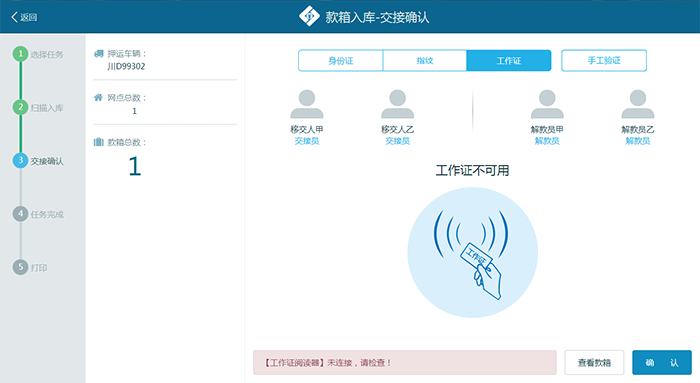Click the 查看款箱 button
The image size is (700, 383).
(594, 362)
